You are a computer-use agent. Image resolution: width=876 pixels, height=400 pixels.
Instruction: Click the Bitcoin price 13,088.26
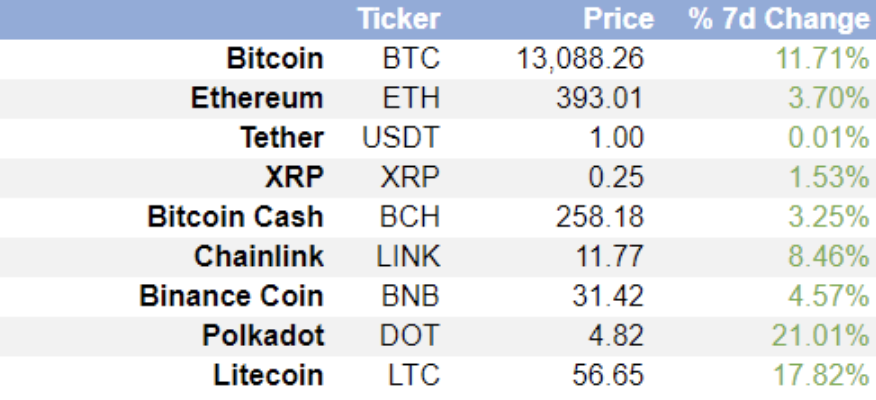click(580, 59)
